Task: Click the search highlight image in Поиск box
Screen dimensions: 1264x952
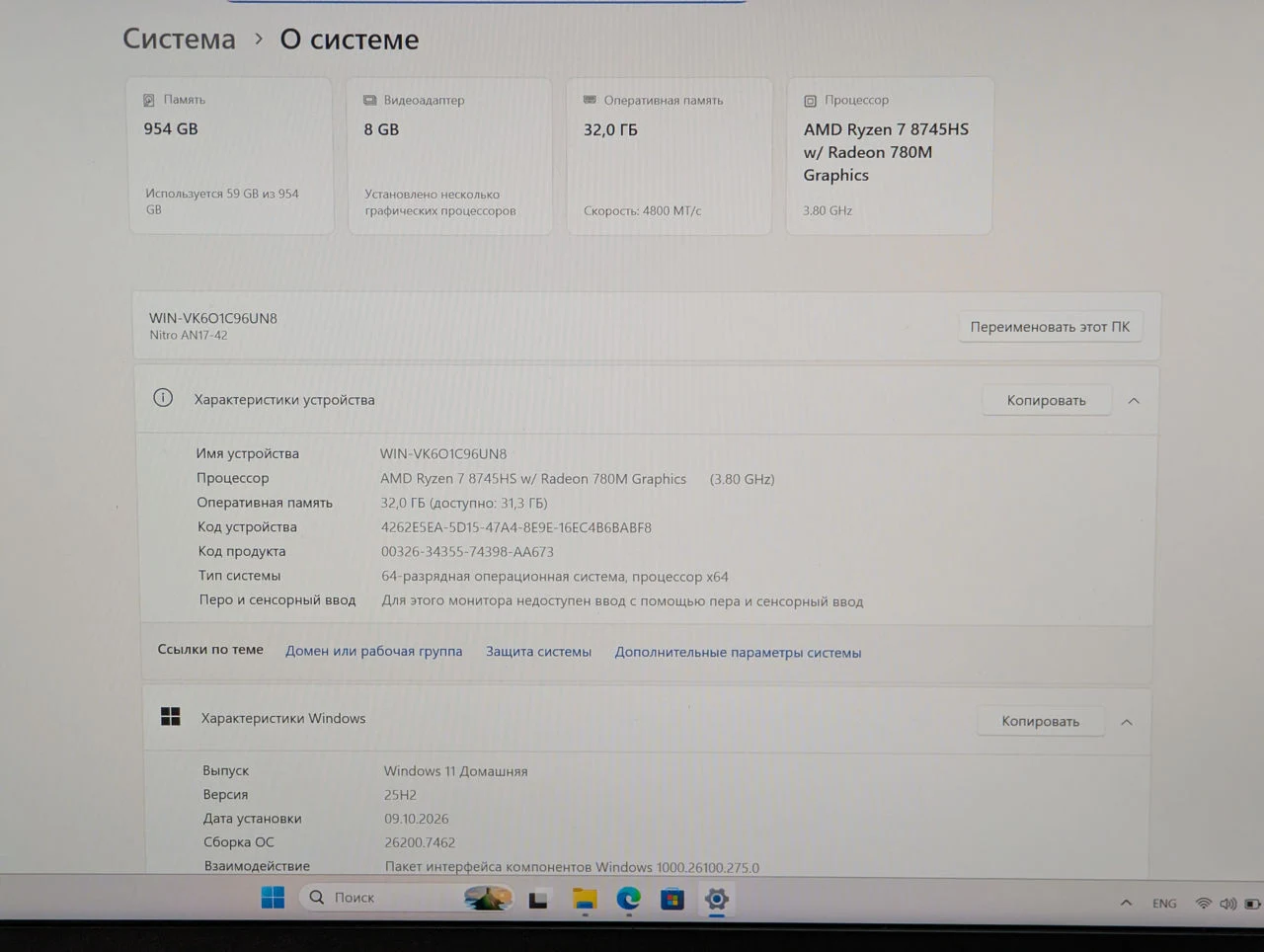Action: click(488, 898)
